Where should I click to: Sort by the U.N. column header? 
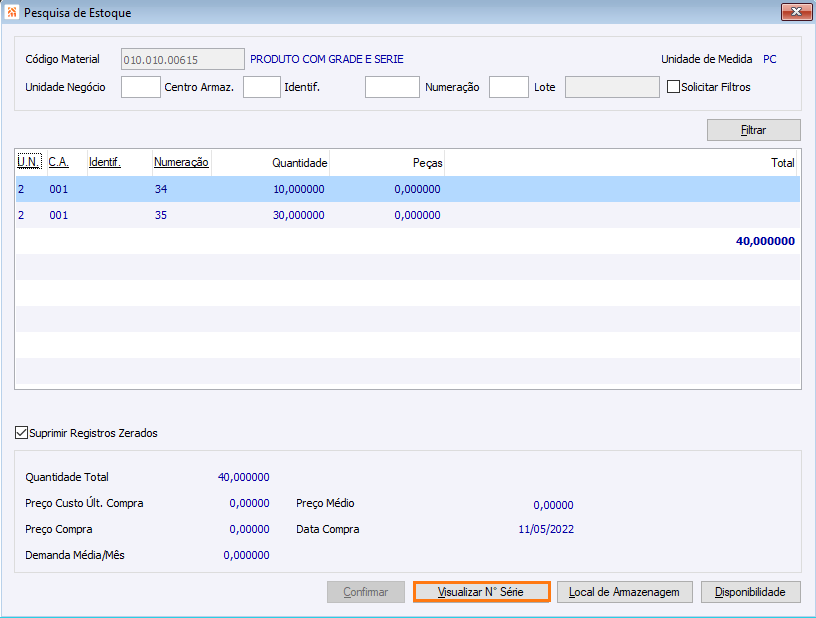coord(28,162)
